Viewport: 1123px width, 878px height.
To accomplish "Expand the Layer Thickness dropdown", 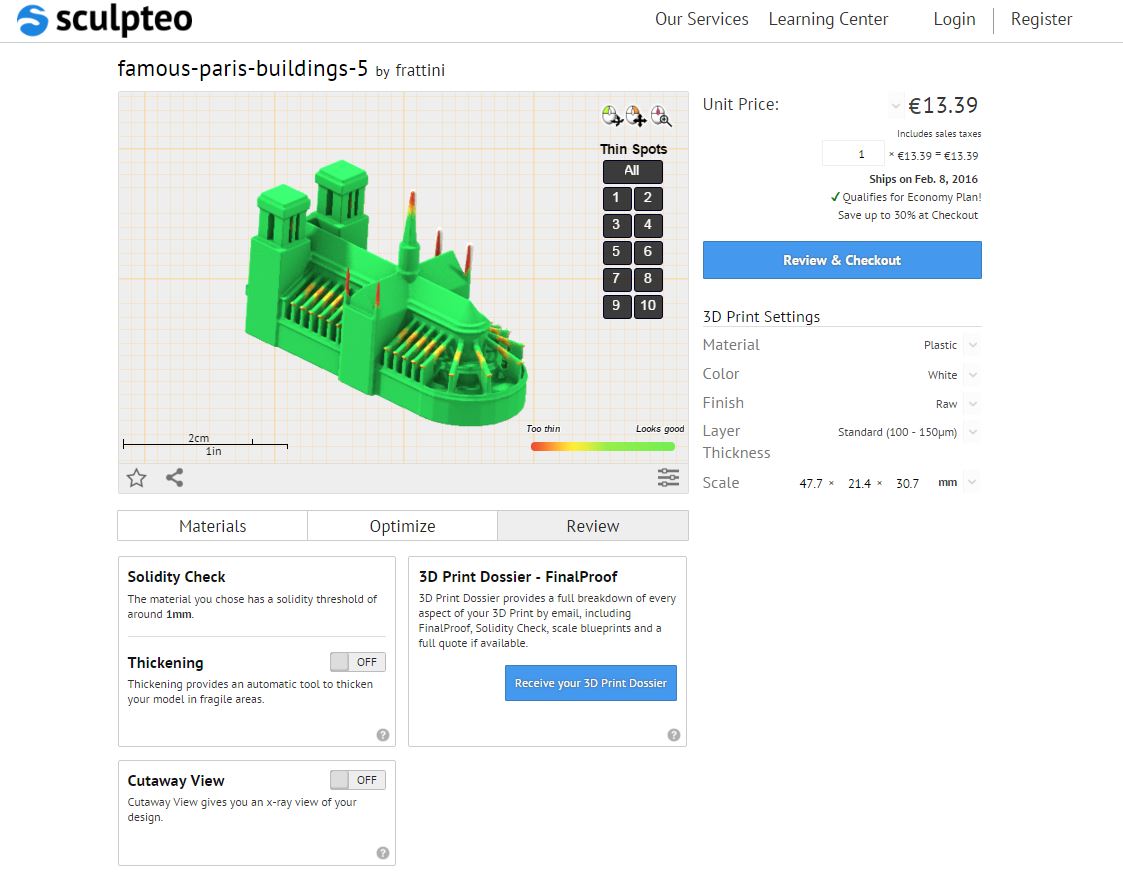I will [907, 433].
